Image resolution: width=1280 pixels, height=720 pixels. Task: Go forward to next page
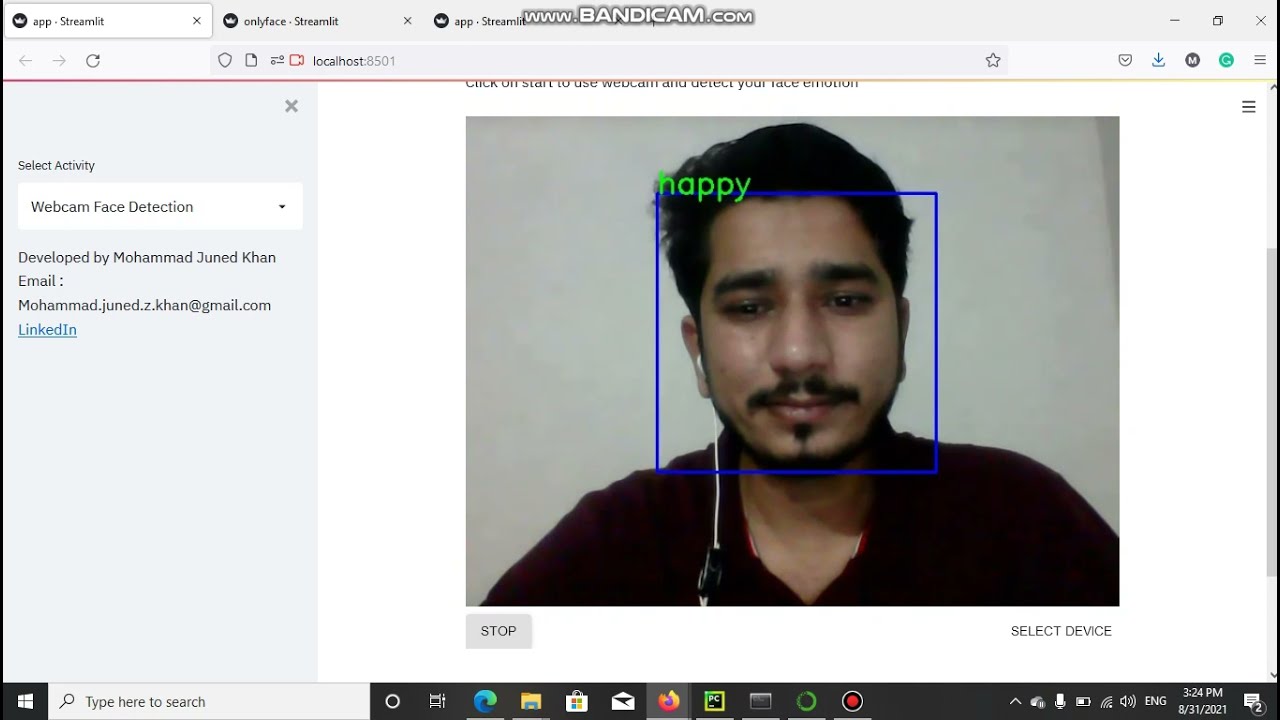pos(59,61)
